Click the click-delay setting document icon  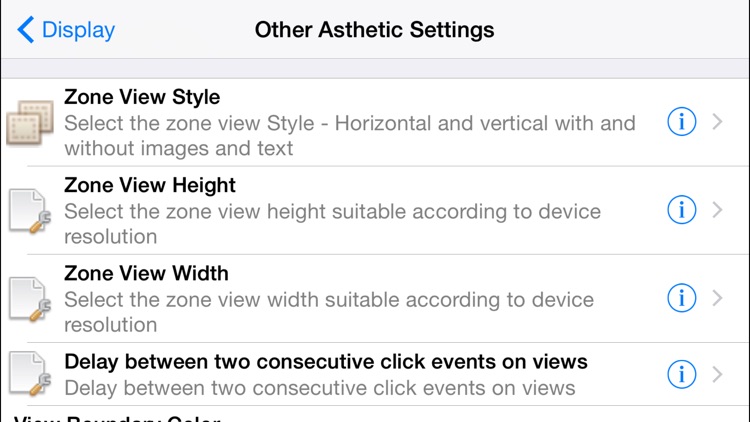pos(28,375)
